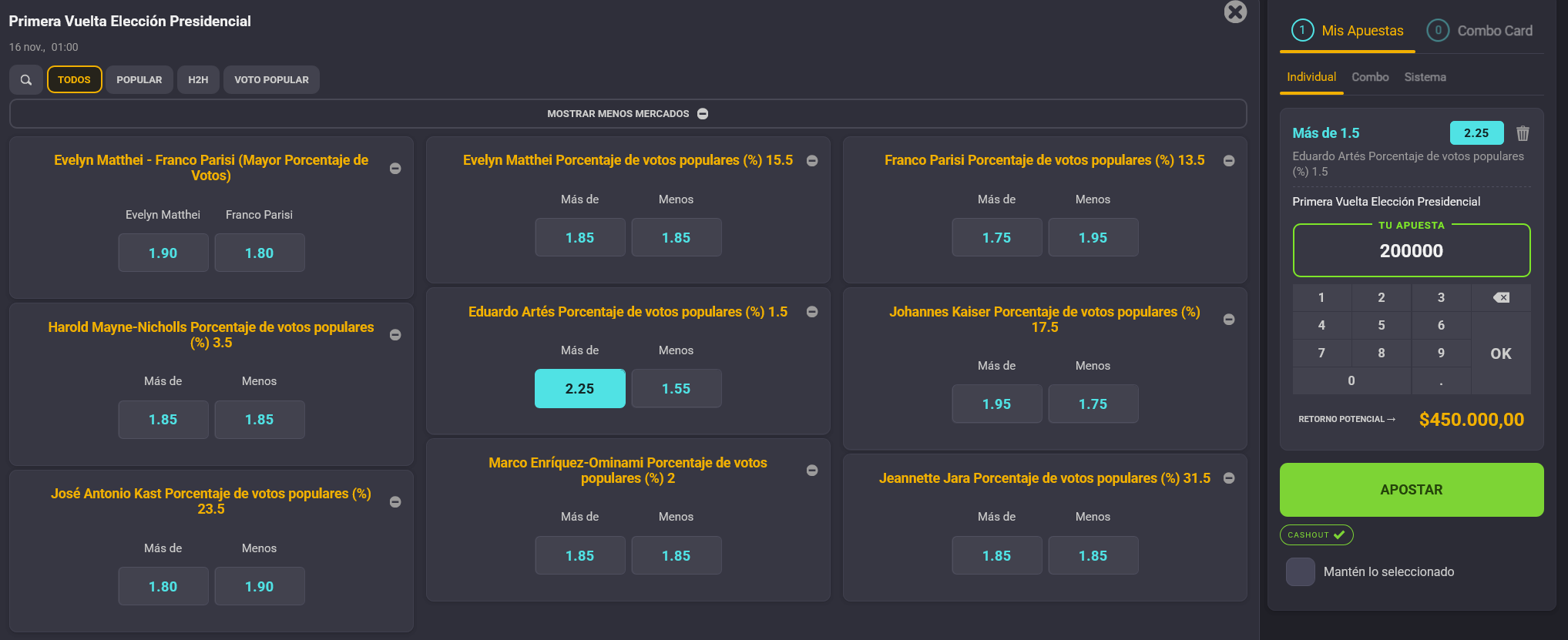The height and width of the screenshot is (640, 1568).
Task: Click the Tu Apuesta amount field
Action: click(1411, 251)
